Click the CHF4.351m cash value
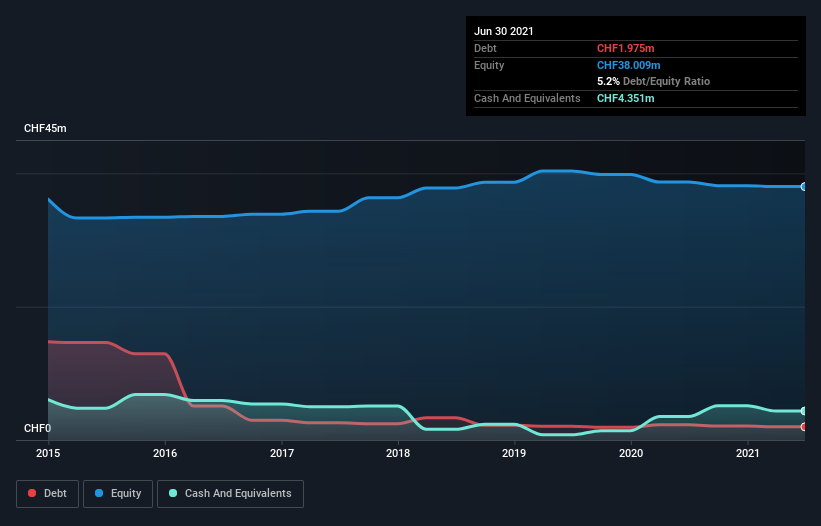Screen dimensions: 821x526 pos(626,98)
